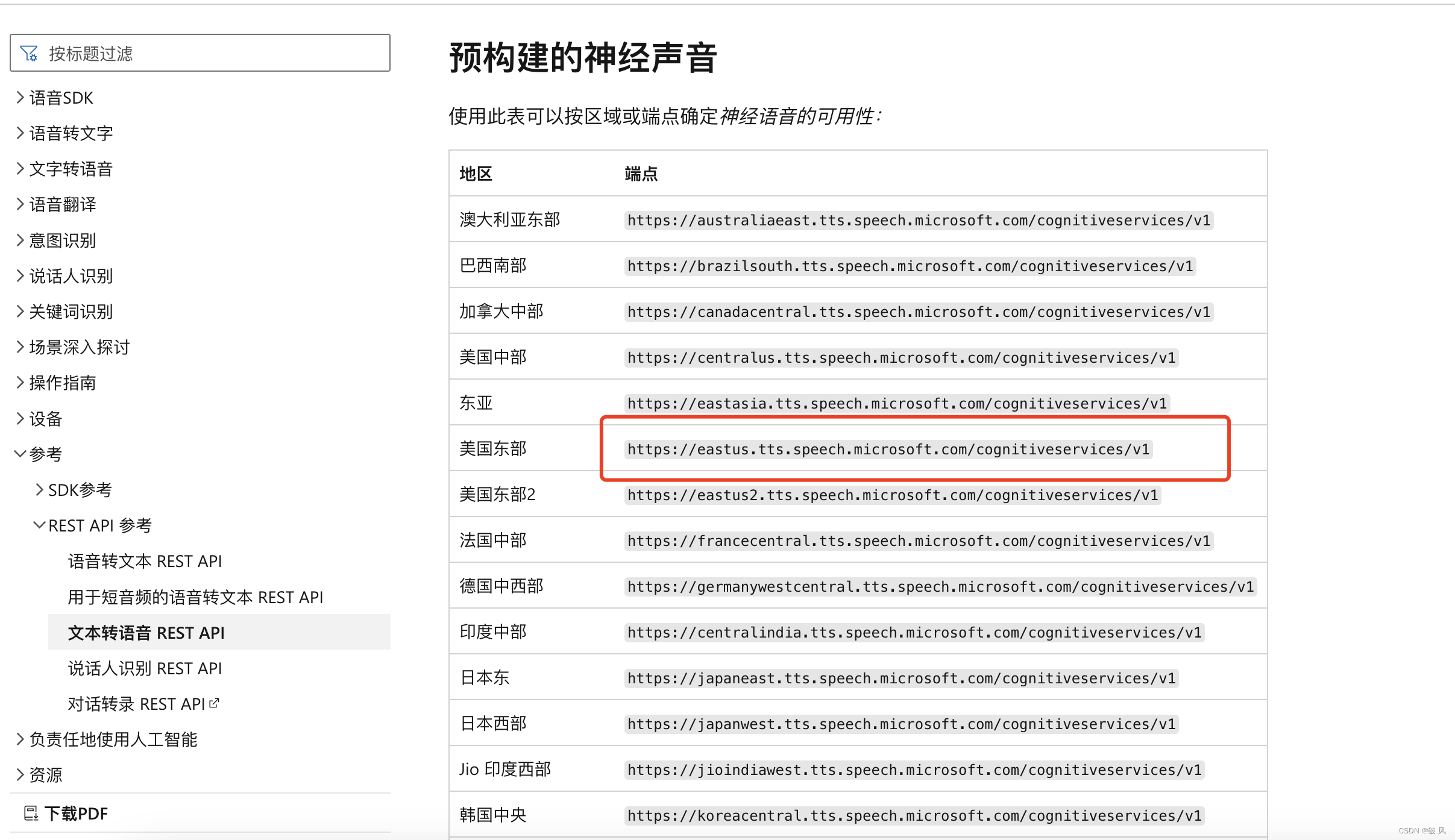Click external link icon beside 对话转录 REST API
The height and width of the screenshot is (840, 1455).
tap(214, 703)
